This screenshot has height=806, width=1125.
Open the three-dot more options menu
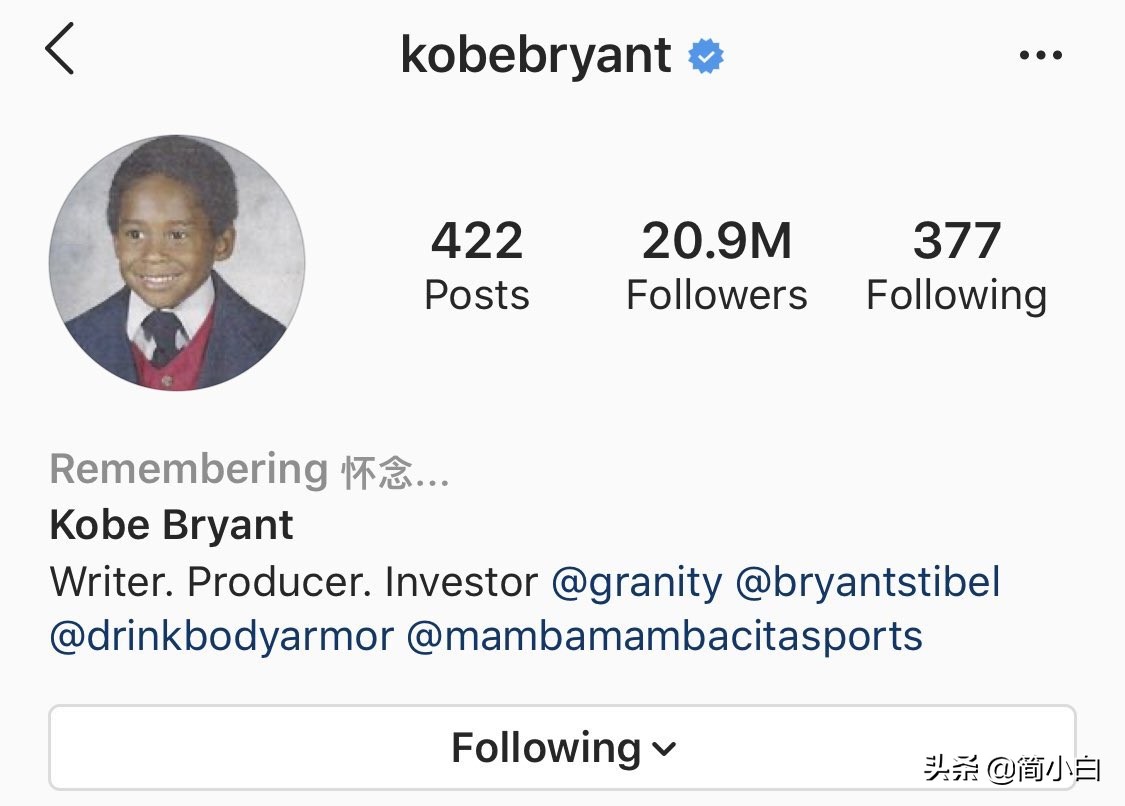1040,55
